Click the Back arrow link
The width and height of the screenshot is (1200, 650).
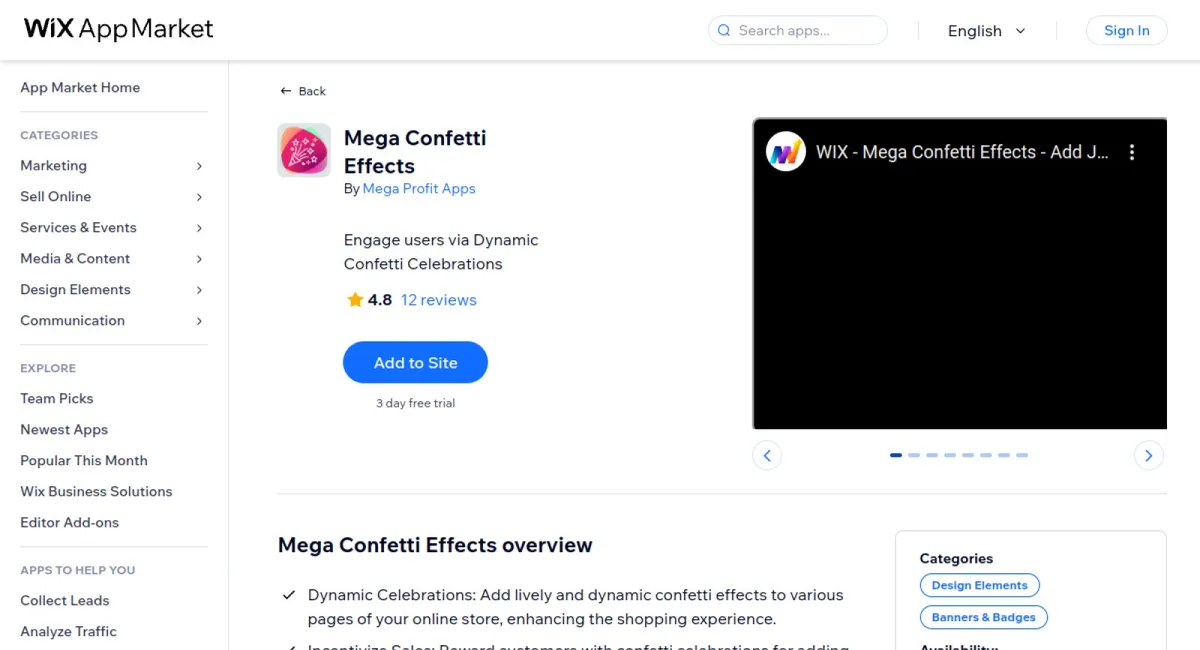303,91
